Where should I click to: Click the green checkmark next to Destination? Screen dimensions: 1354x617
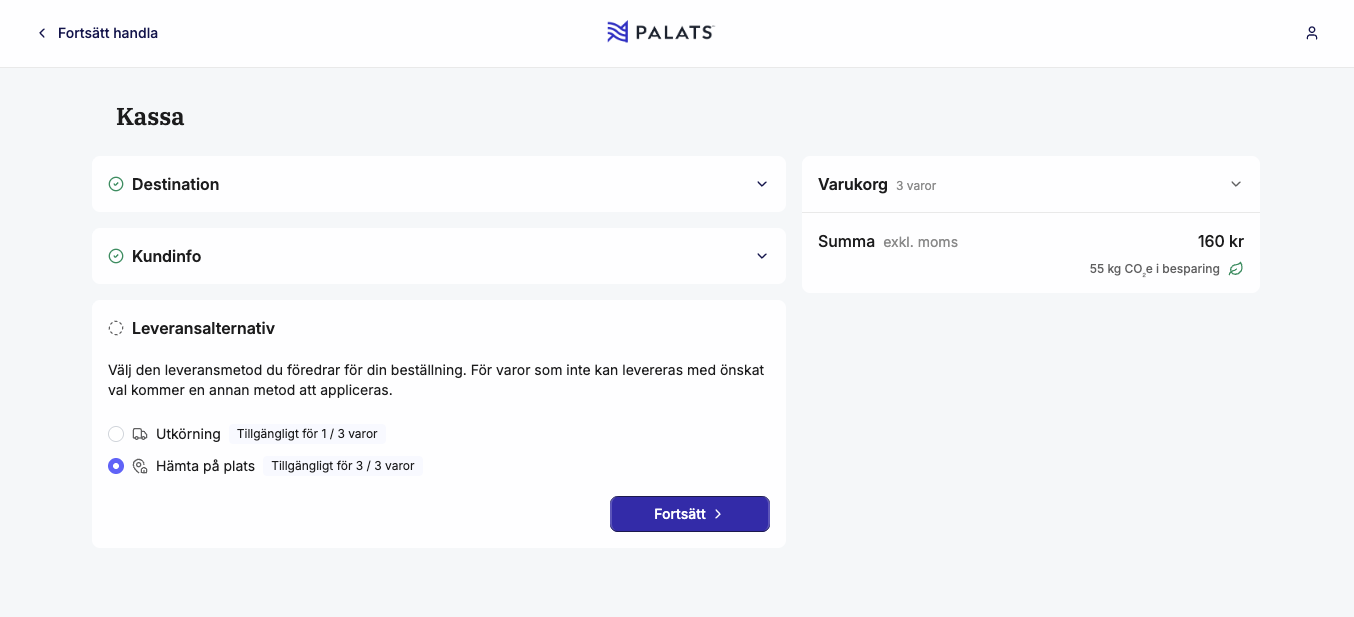click(116, 184)
